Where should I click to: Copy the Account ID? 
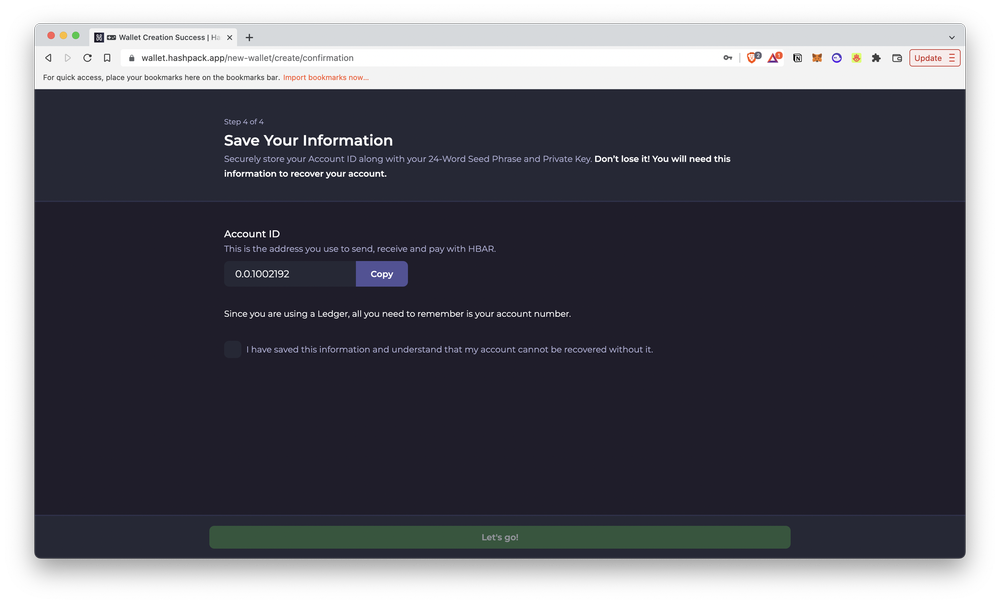tap(381, 273)
